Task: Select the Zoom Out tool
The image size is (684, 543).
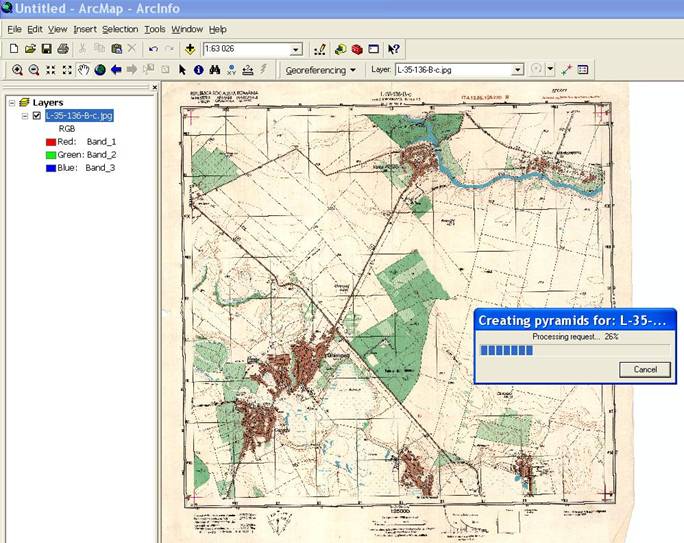Action: click(x=33, y=70)
